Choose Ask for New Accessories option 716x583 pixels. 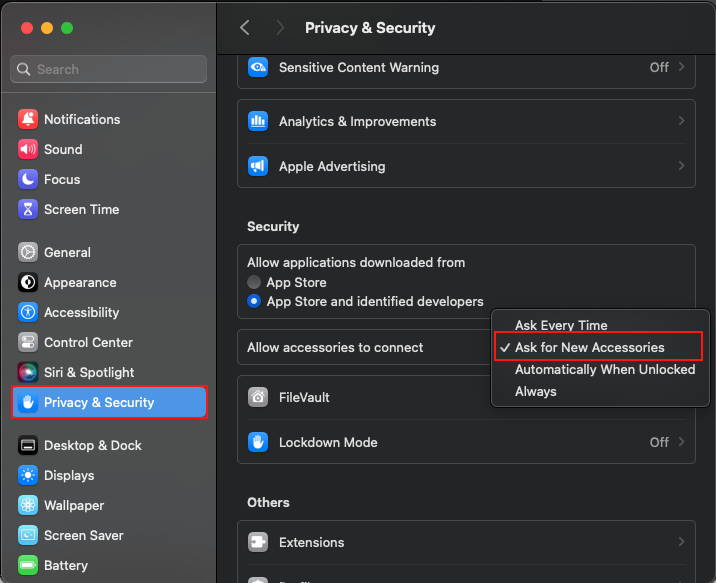point(600,347)
